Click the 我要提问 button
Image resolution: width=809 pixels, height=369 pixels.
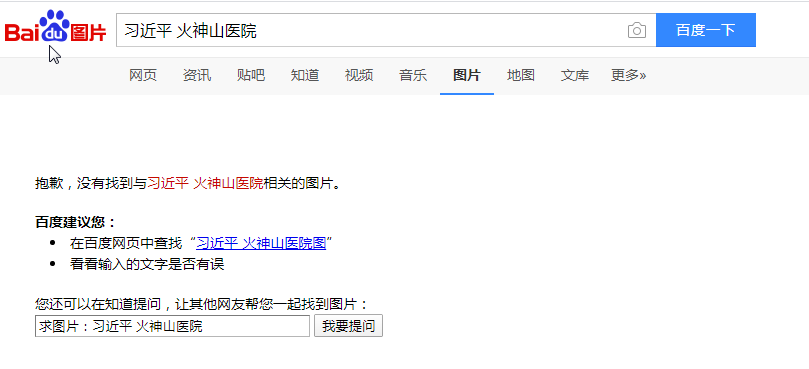(x=348, y=326)
